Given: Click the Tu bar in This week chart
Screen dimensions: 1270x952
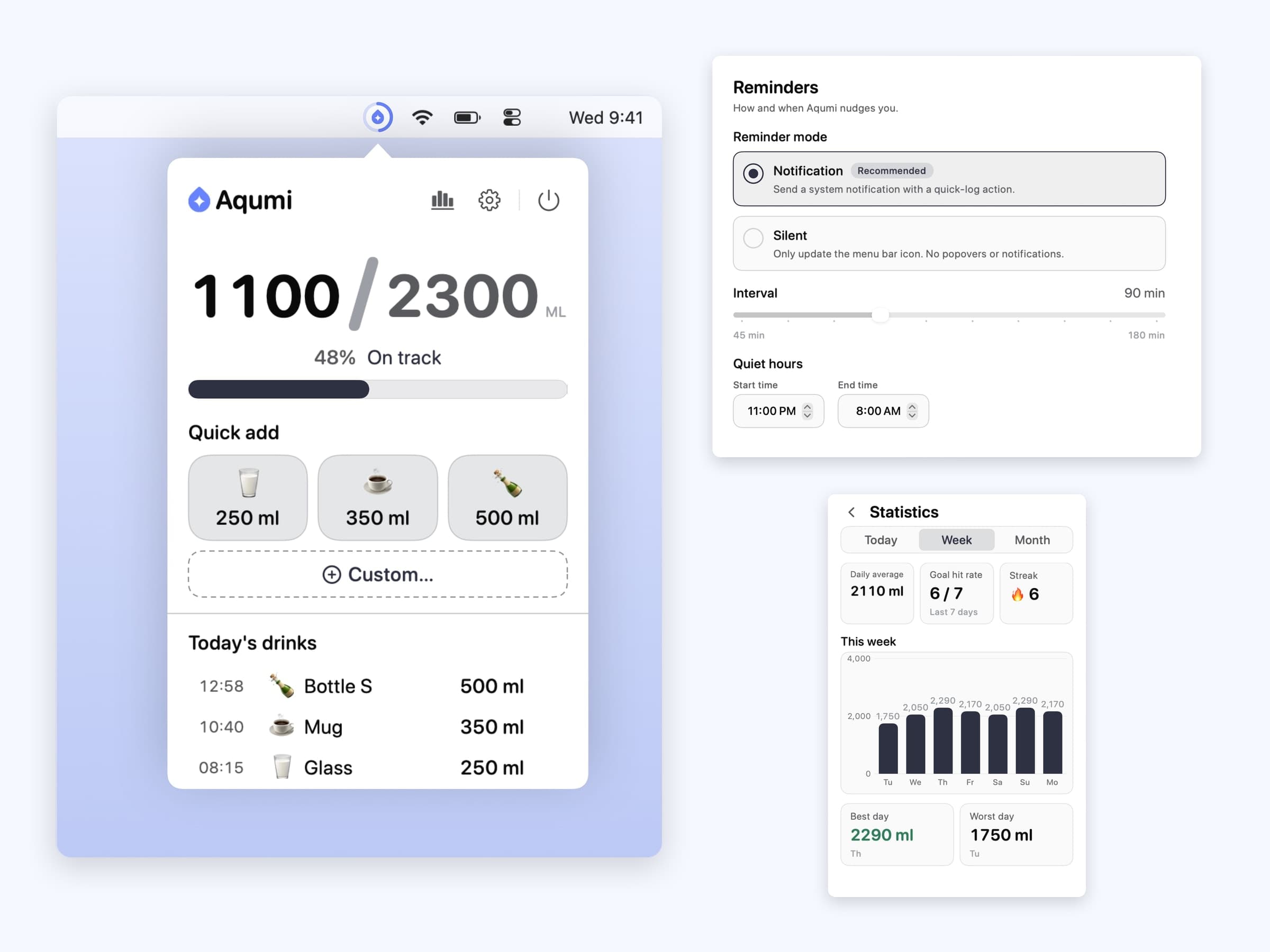Looking at the screenshot, I should pos(887,748).
